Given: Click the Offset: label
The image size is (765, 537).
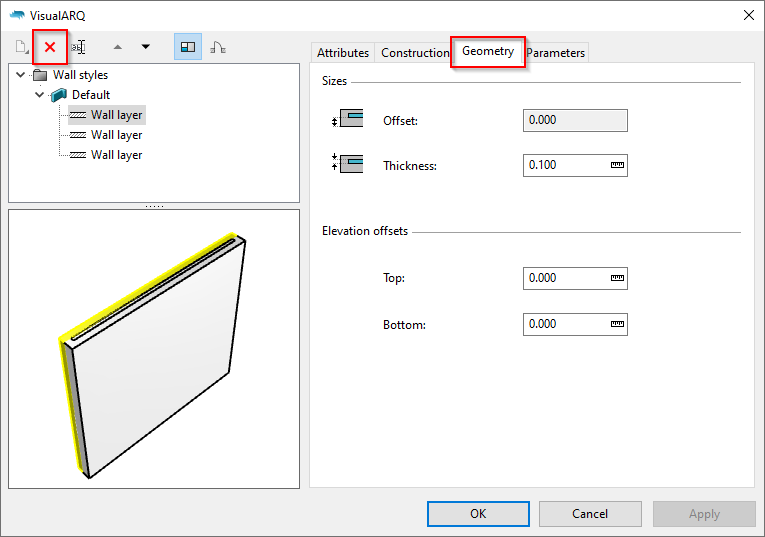Looking at the screenshot, I should (x=400, y=121).
